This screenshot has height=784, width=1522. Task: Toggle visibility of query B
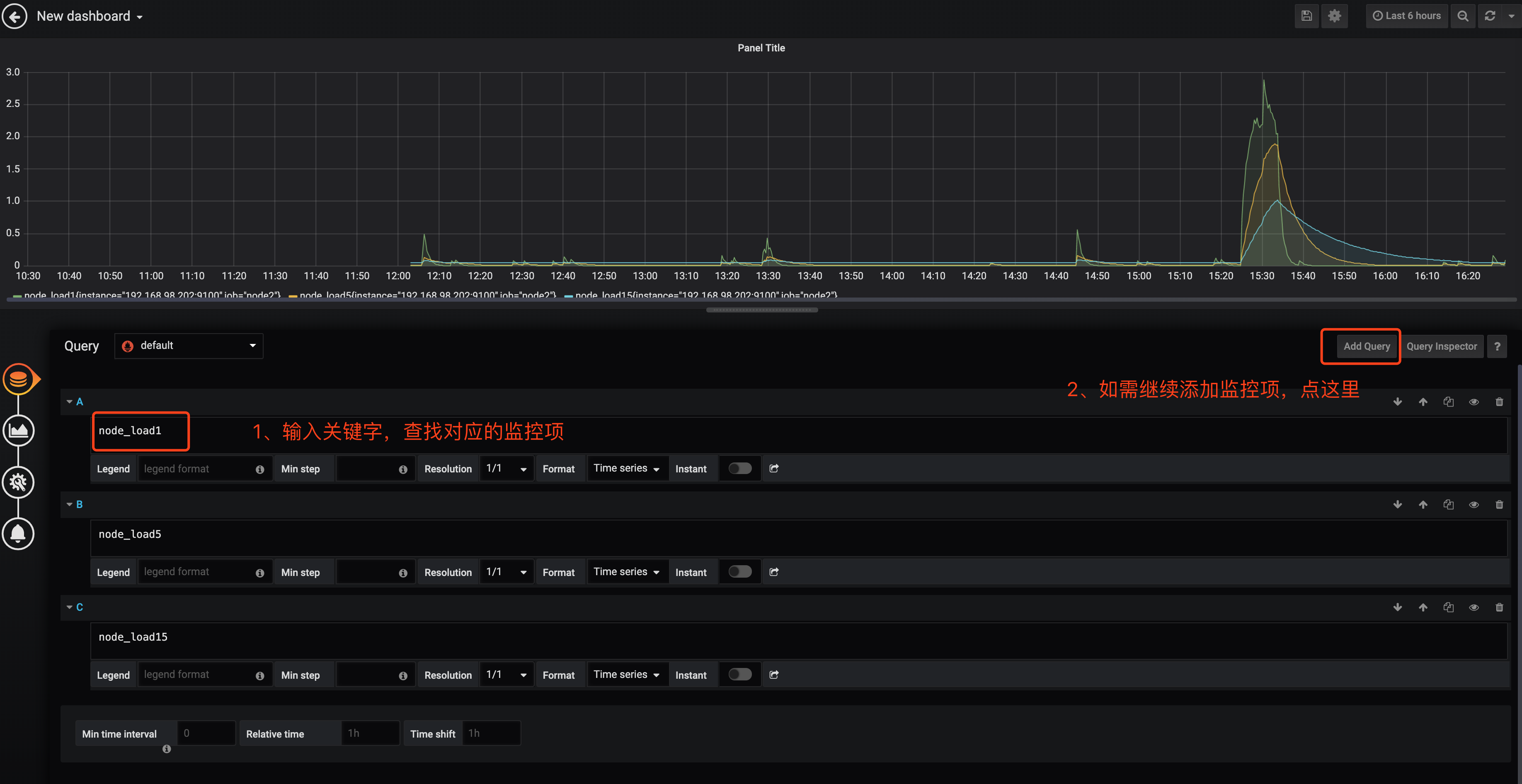pos(1474,505)
